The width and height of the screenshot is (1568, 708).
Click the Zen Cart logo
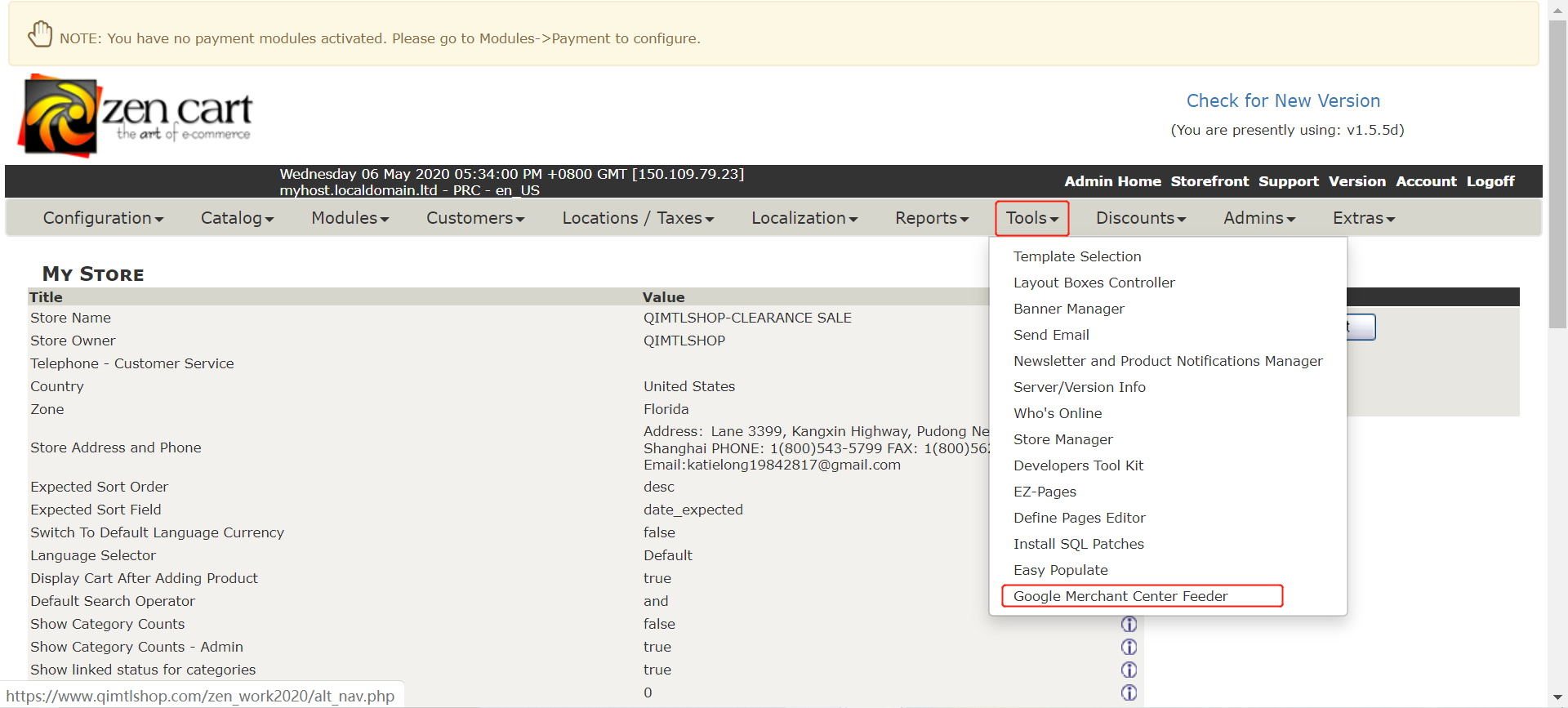click(x=136, y=115)
